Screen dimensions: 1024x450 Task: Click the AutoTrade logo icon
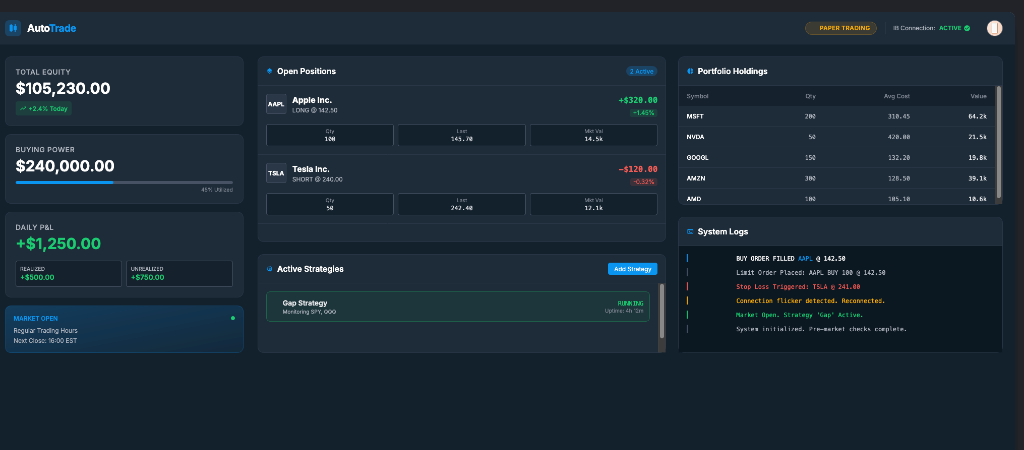click(13, 28)
